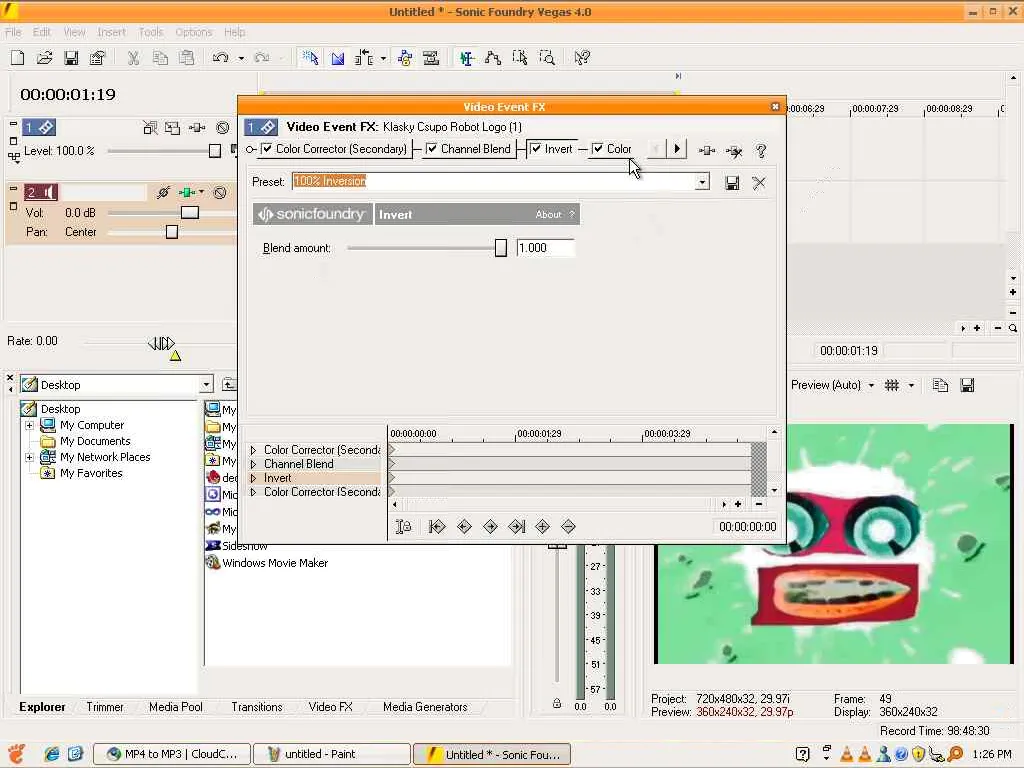This screenshot has width=1024, height=768.
Task: Toggle Automatic Crossfades toolbar icon
Action: pos(338,58)
